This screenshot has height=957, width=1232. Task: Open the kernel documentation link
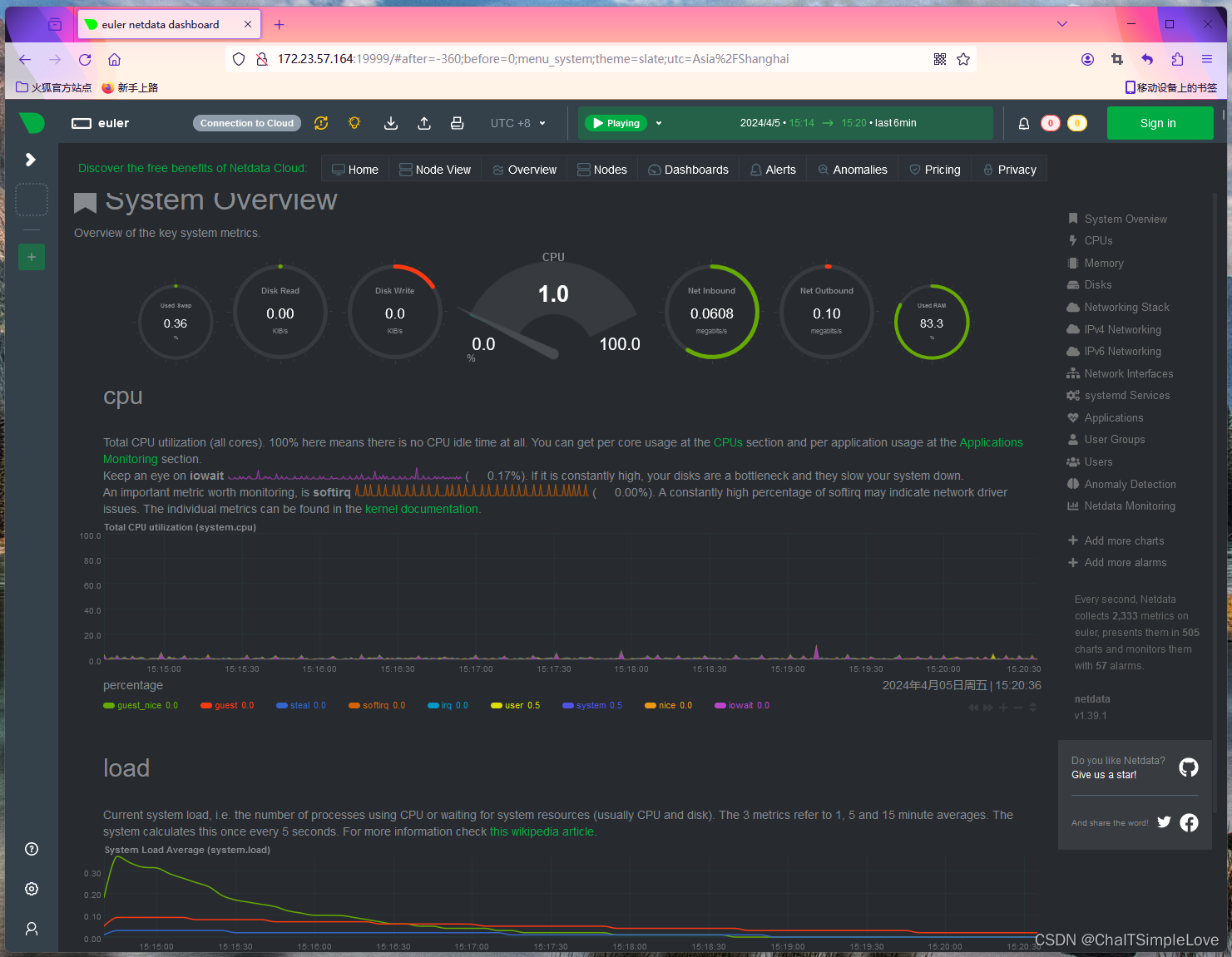tap(422, 510)
